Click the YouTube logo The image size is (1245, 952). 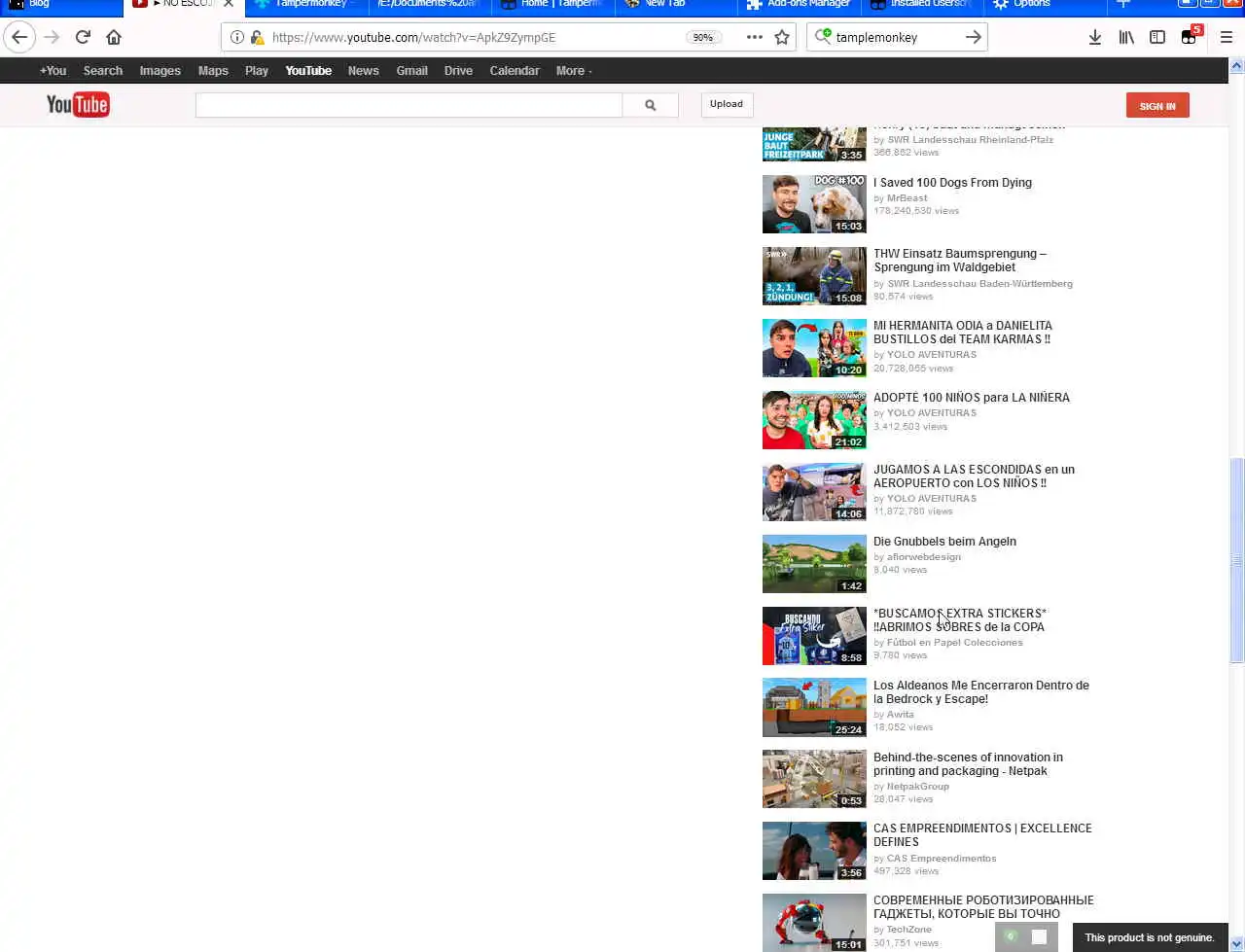pyautogui.click(x=78, y=105)
